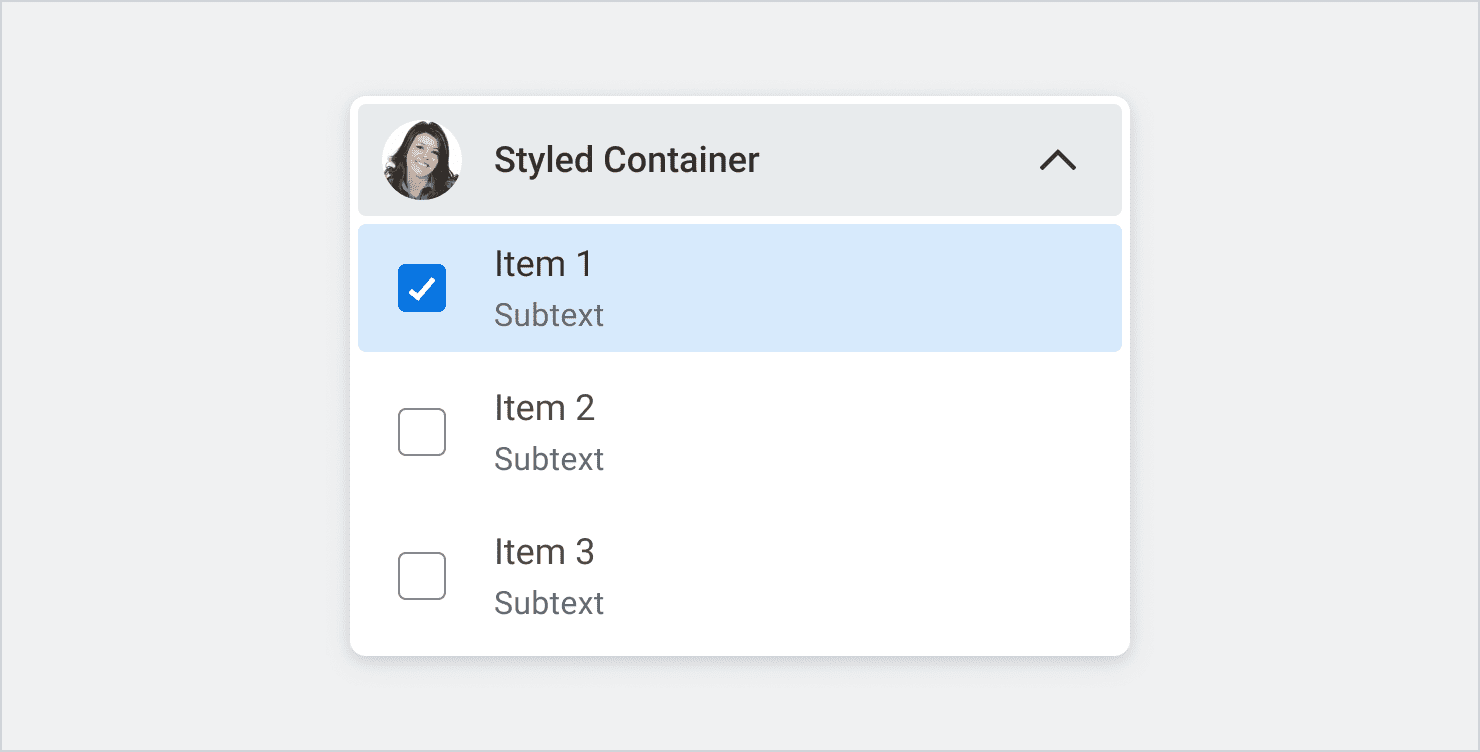Image resolution: width=1480 pixels, height=752 pixels.
Task: Collapse the list using the chevron arrow
Action: 1057,160
